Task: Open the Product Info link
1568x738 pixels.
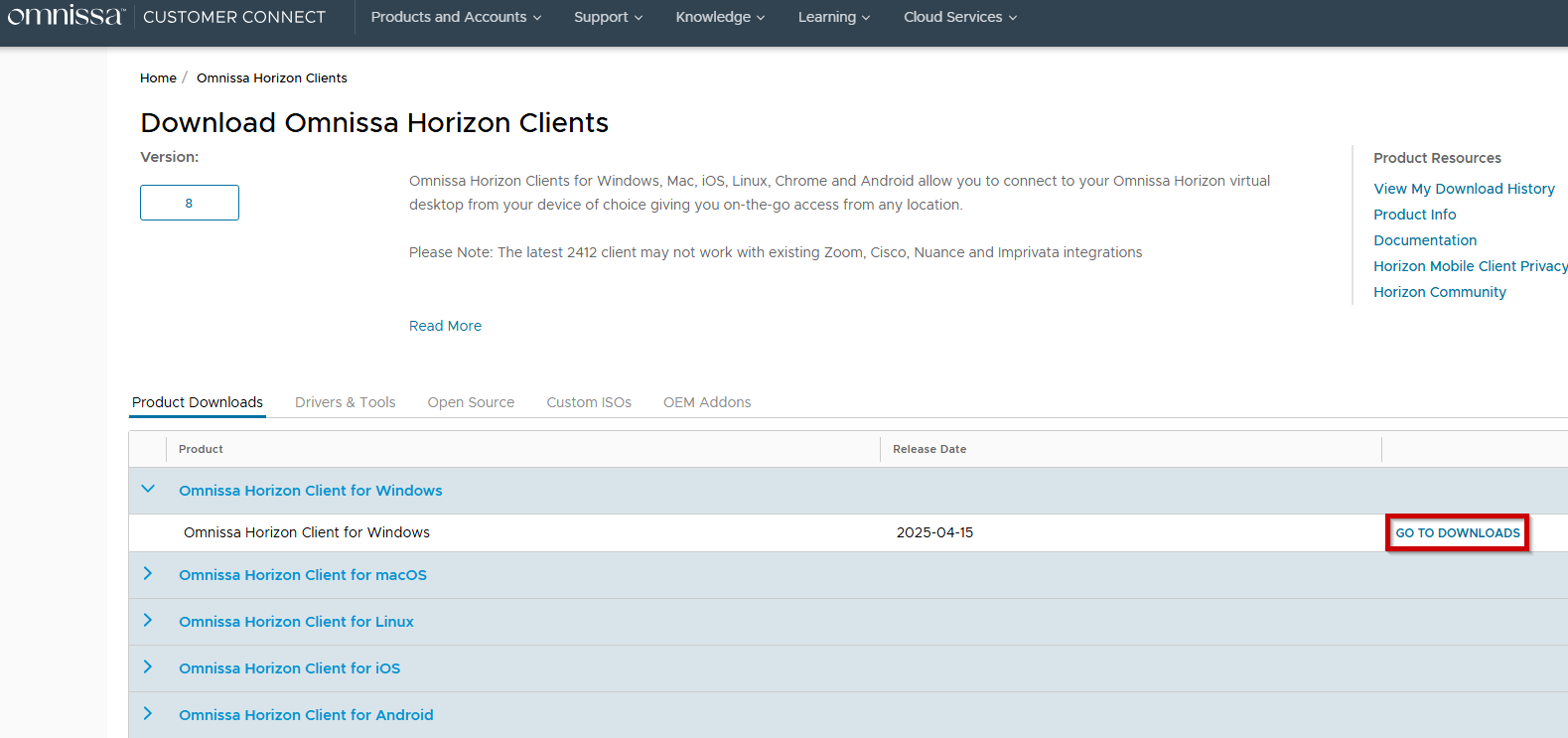Action: [x=1414, y=215]
